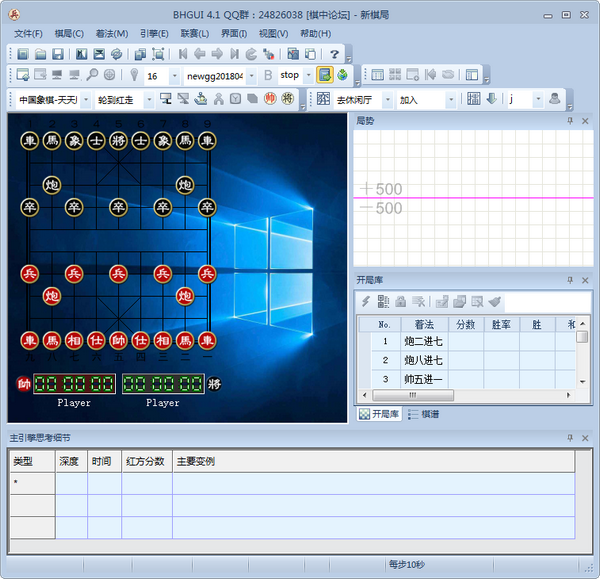
Task: Click the save file icon in toolbar
Action: click(58, 54)
